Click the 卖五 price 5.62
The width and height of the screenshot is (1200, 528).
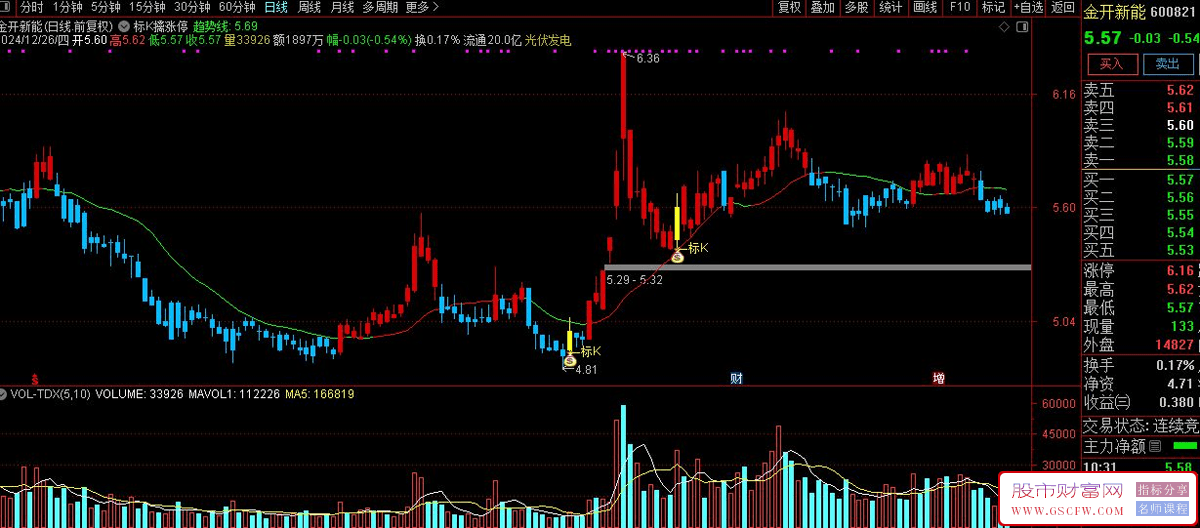[x=1180, y=89]
